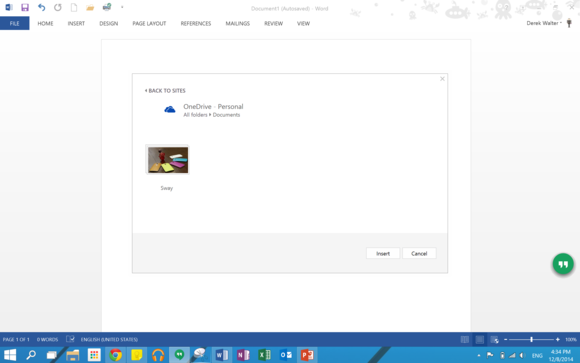Click 'ENGLISH (UNITED STATES)' language indicator
The image size is (580, 363).
pyautogui.click(x=109, y=339)
